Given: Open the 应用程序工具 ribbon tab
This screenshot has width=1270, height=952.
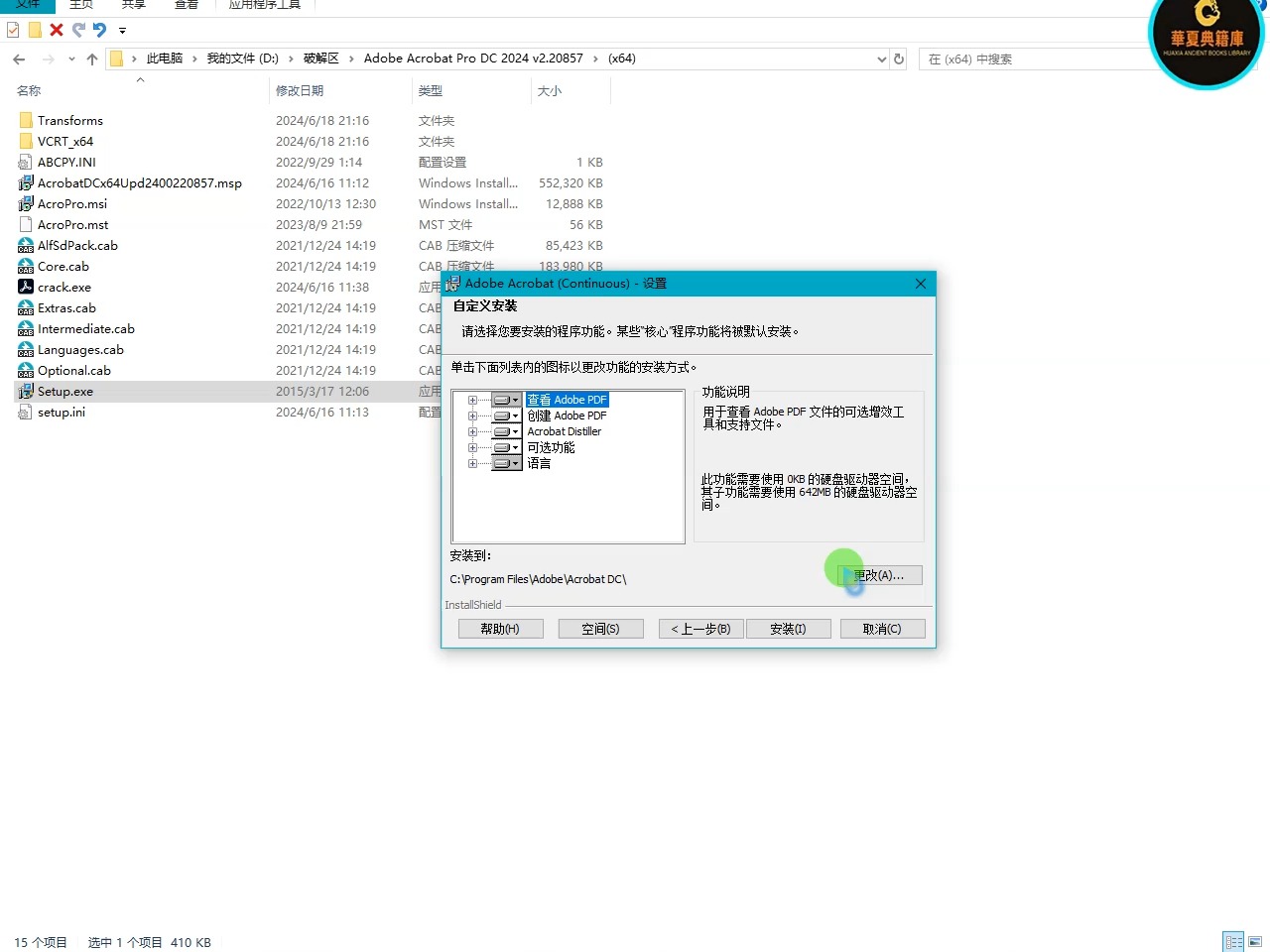Looking at the screenshot, I should coord(264,5).
